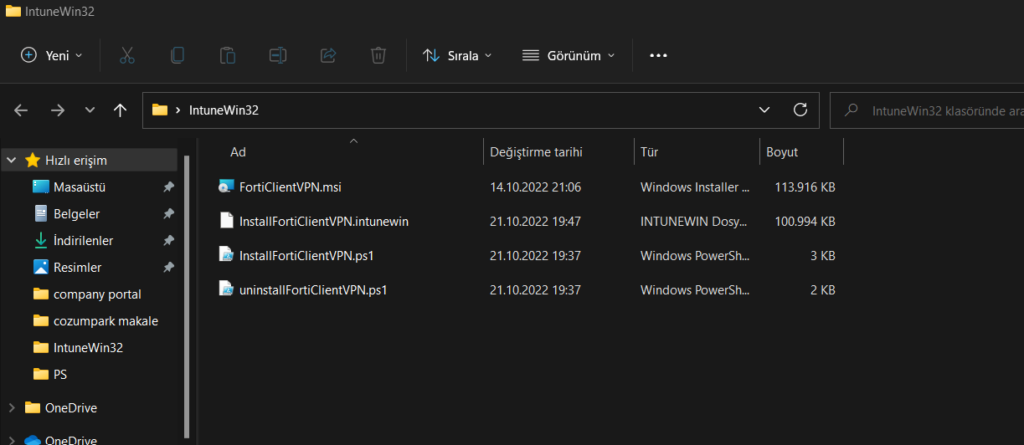
Task: Sort by Değiştirme tarihi column header
Action: click(536, 152)
